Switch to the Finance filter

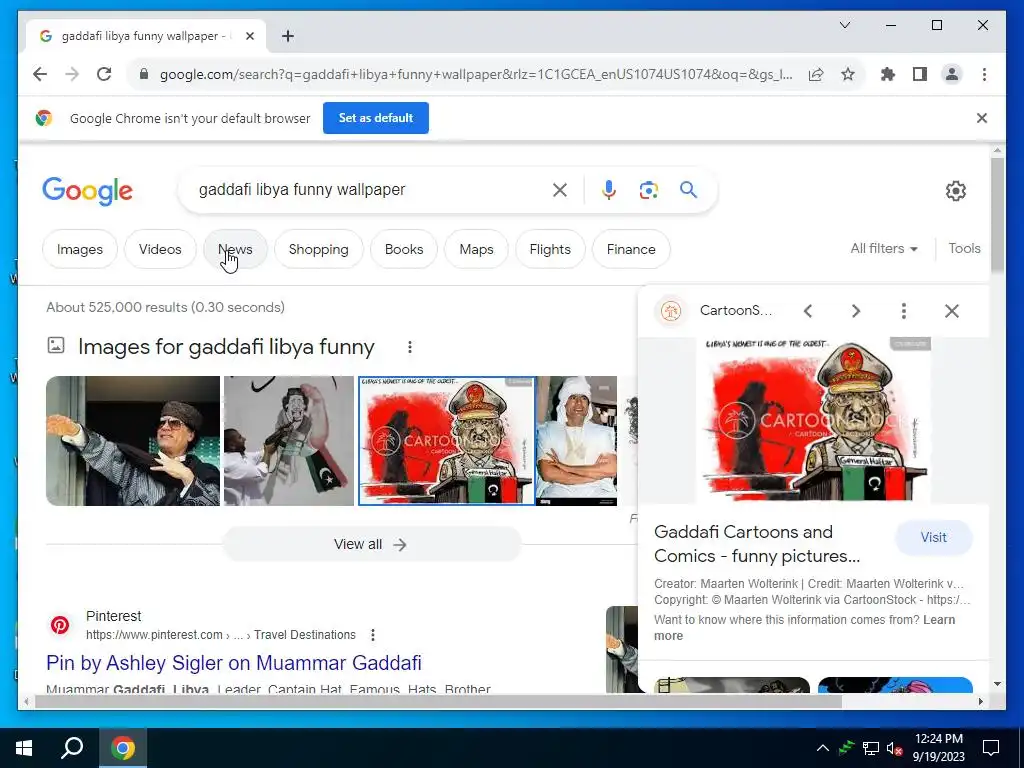(x=631, y=249)
